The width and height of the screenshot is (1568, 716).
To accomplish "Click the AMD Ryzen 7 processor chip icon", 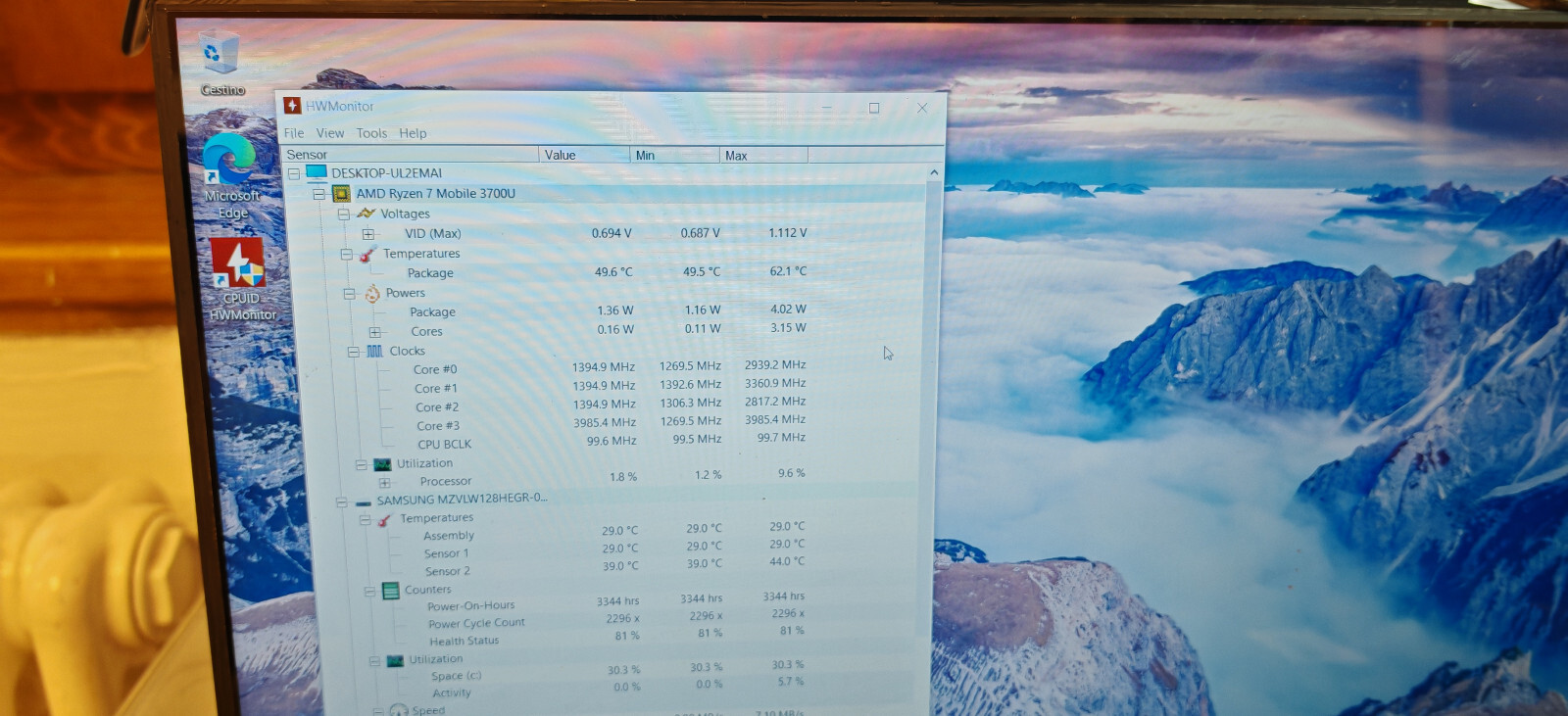I will (x=341, y=194).
